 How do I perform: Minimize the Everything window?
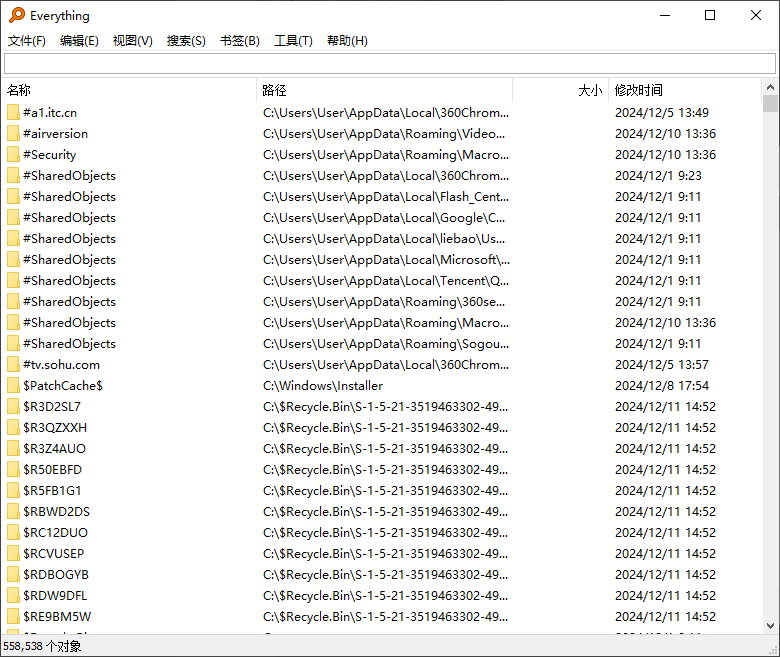(665, 15)
